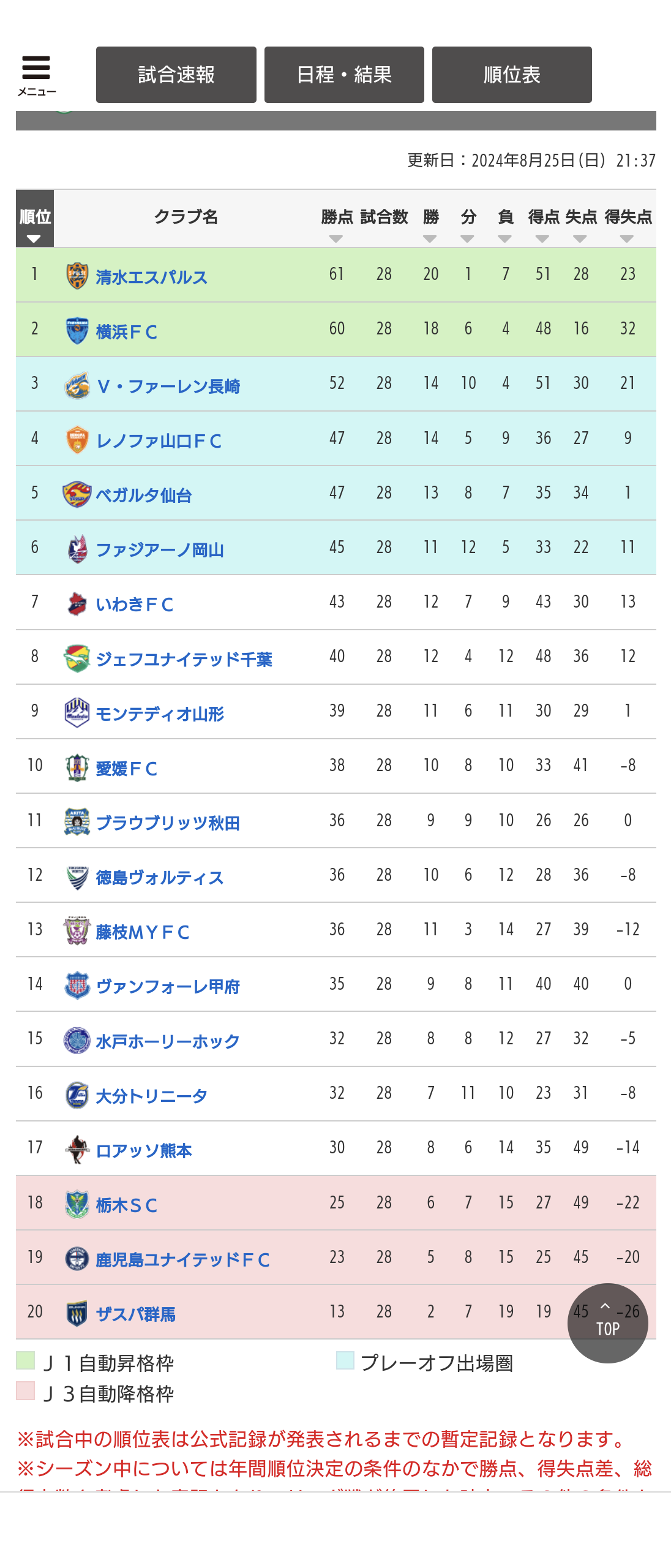Image resolution: width=671 pixels, height=1568 pixels.
Task: Open V・ファーレン長崎 team link
Action: coord(168,386)
